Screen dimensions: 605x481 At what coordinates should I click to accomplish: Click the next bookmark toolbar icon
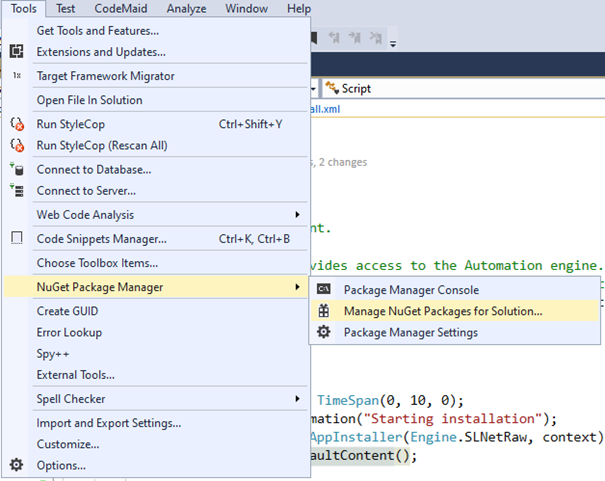pos(355,37)
